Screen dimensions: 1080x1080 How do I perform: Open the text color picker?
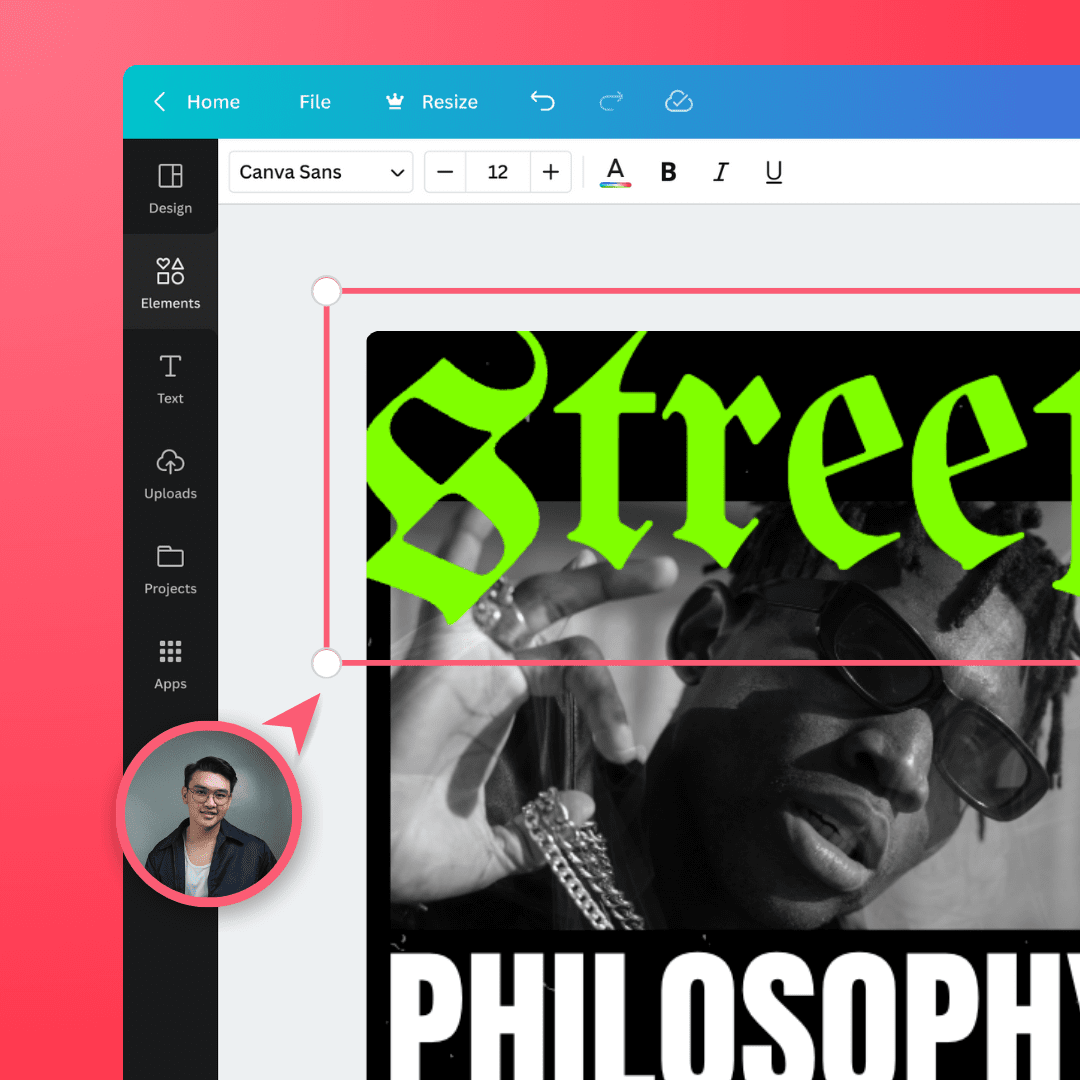coord(615,172)
